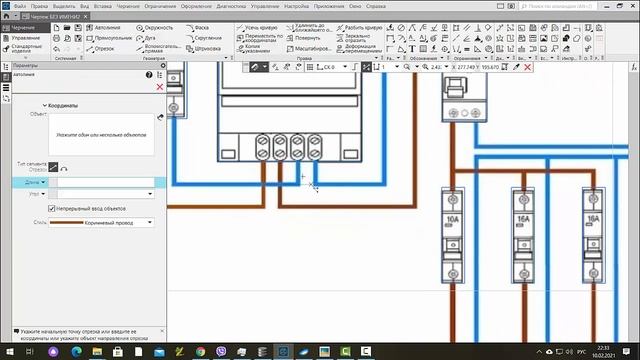Viewport: 640px width, 360px height.
Task: Choose Разбить кривую command
Action: 359,28
